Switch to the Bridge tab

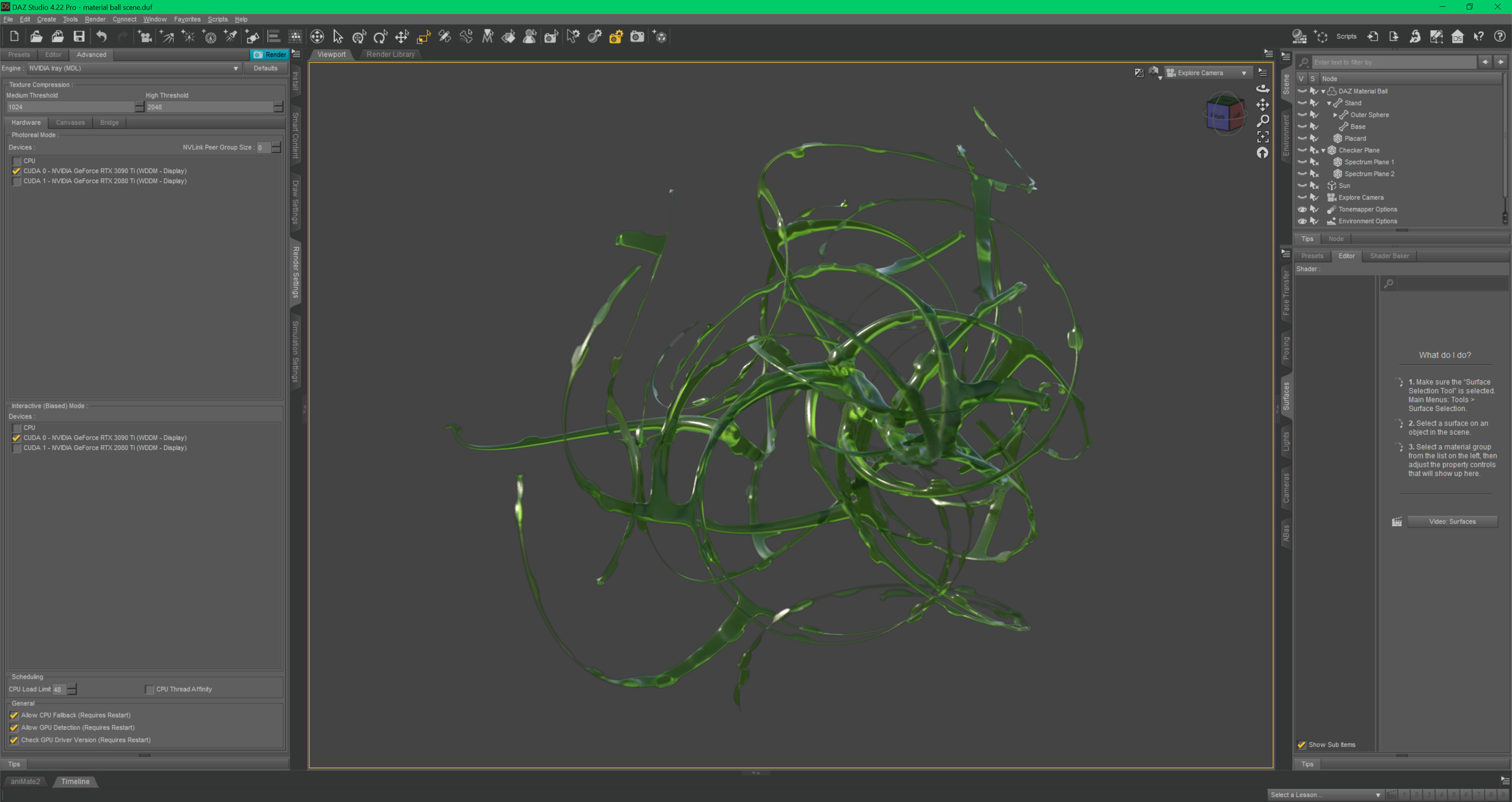pos(109,123)
